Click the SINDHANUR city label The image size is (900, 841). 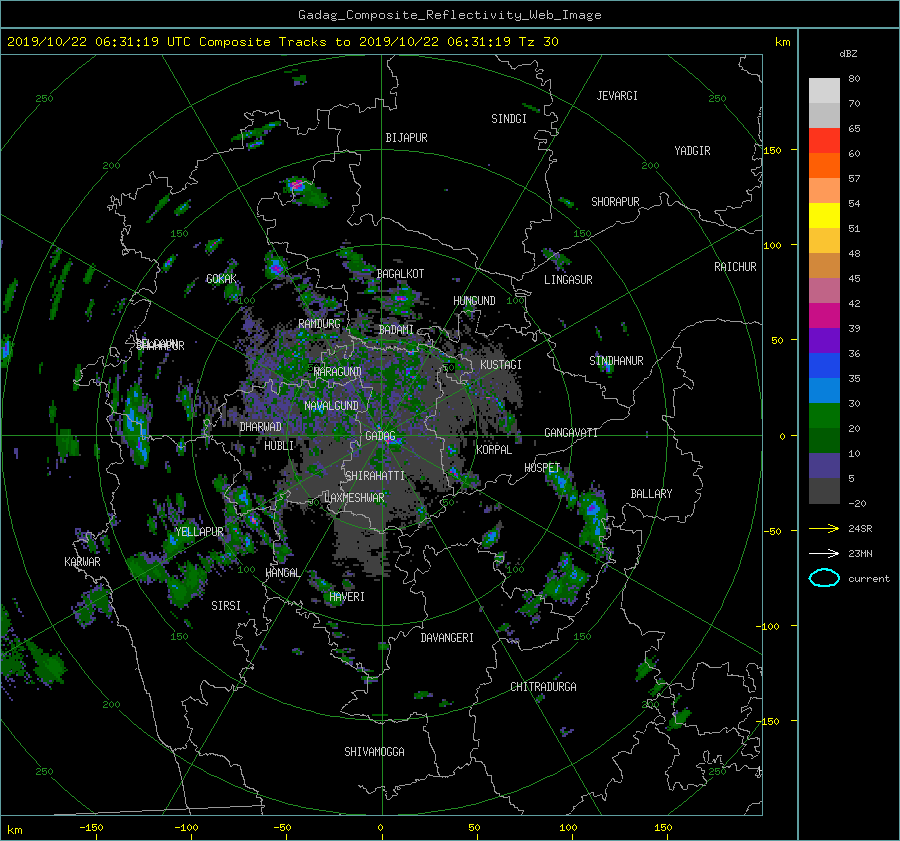coord(616,361)
